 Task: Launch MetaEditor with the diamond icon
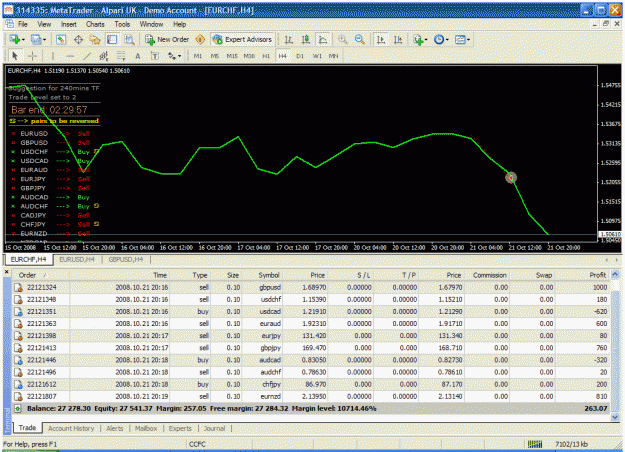[x=200, y=39]
